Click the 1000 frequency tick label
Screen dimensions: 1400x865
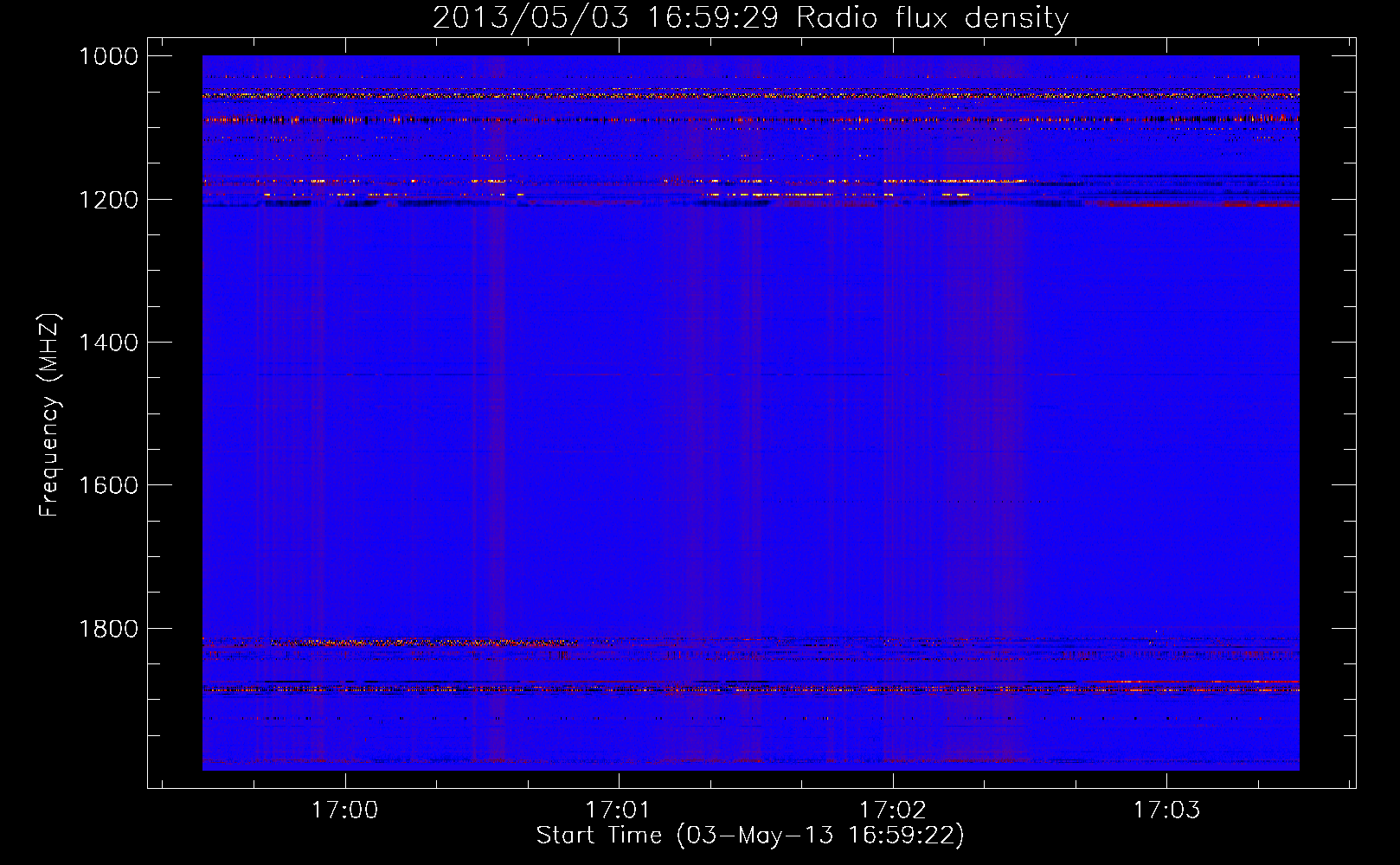tap(108, 56)
